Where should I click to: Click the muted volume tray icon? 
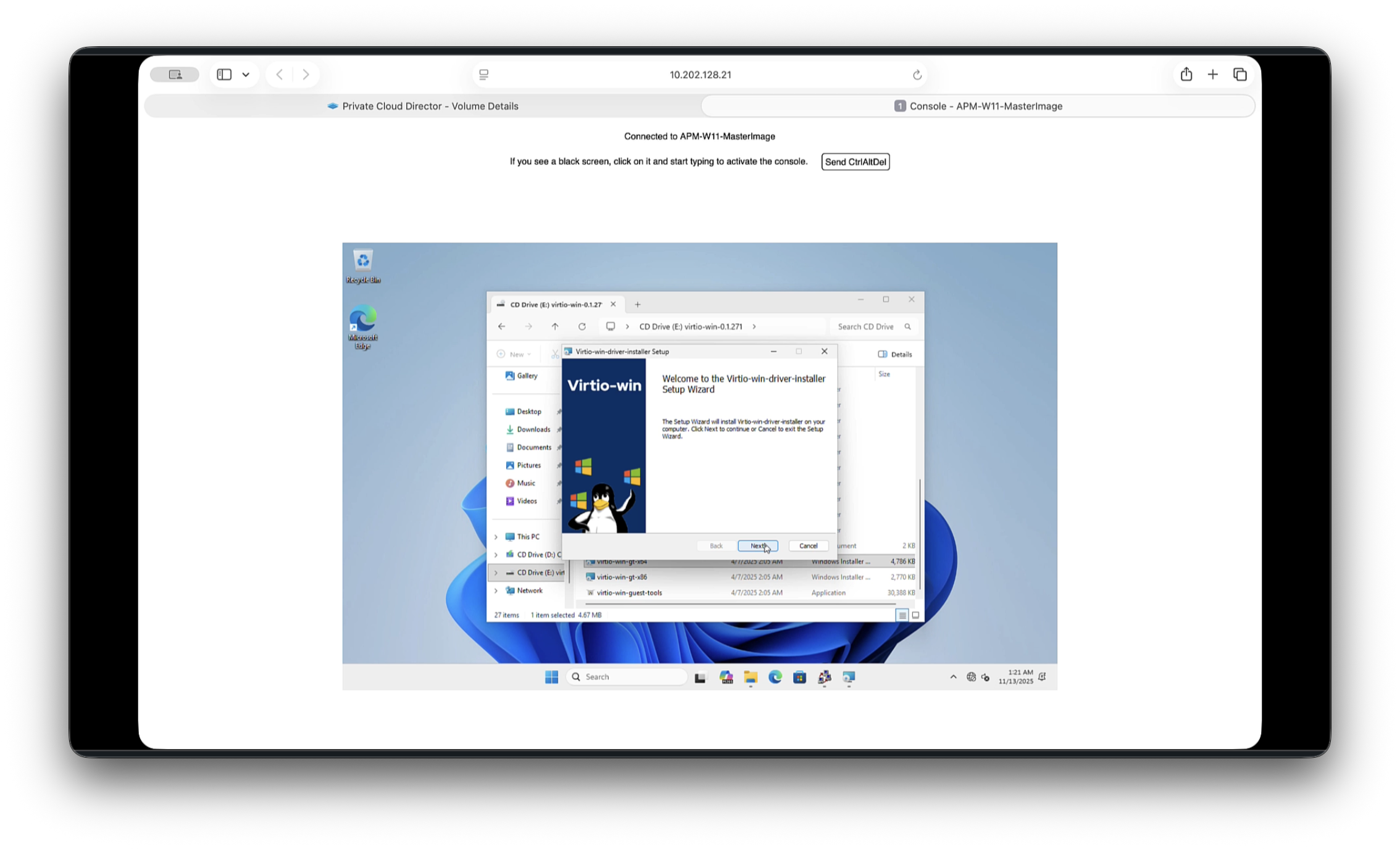985,677
